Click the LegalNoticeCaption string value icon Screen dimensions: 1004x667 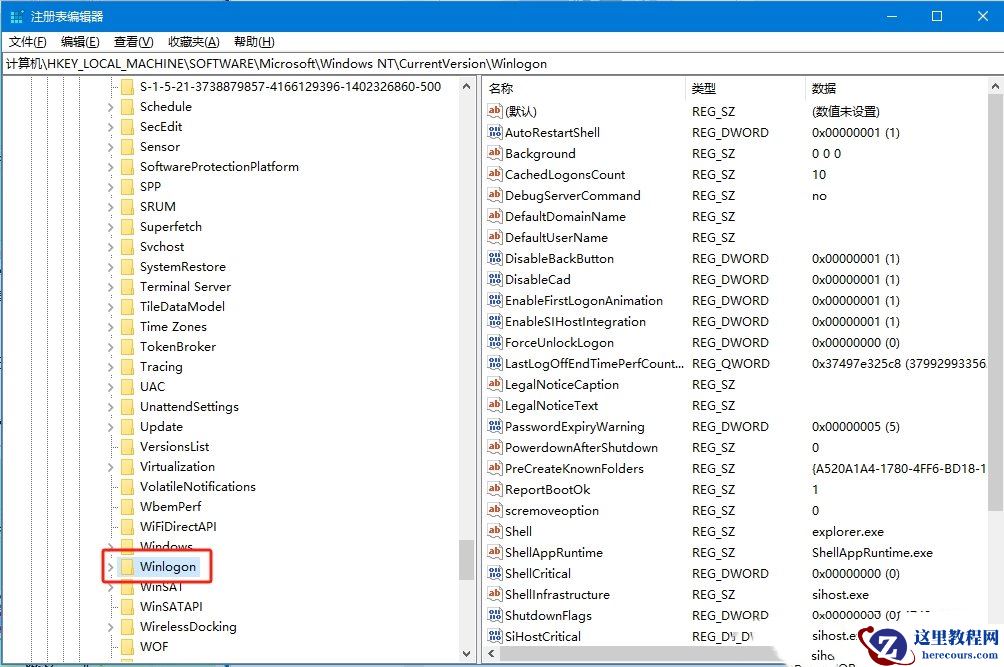pyautogui.click(x=494, y=384)
